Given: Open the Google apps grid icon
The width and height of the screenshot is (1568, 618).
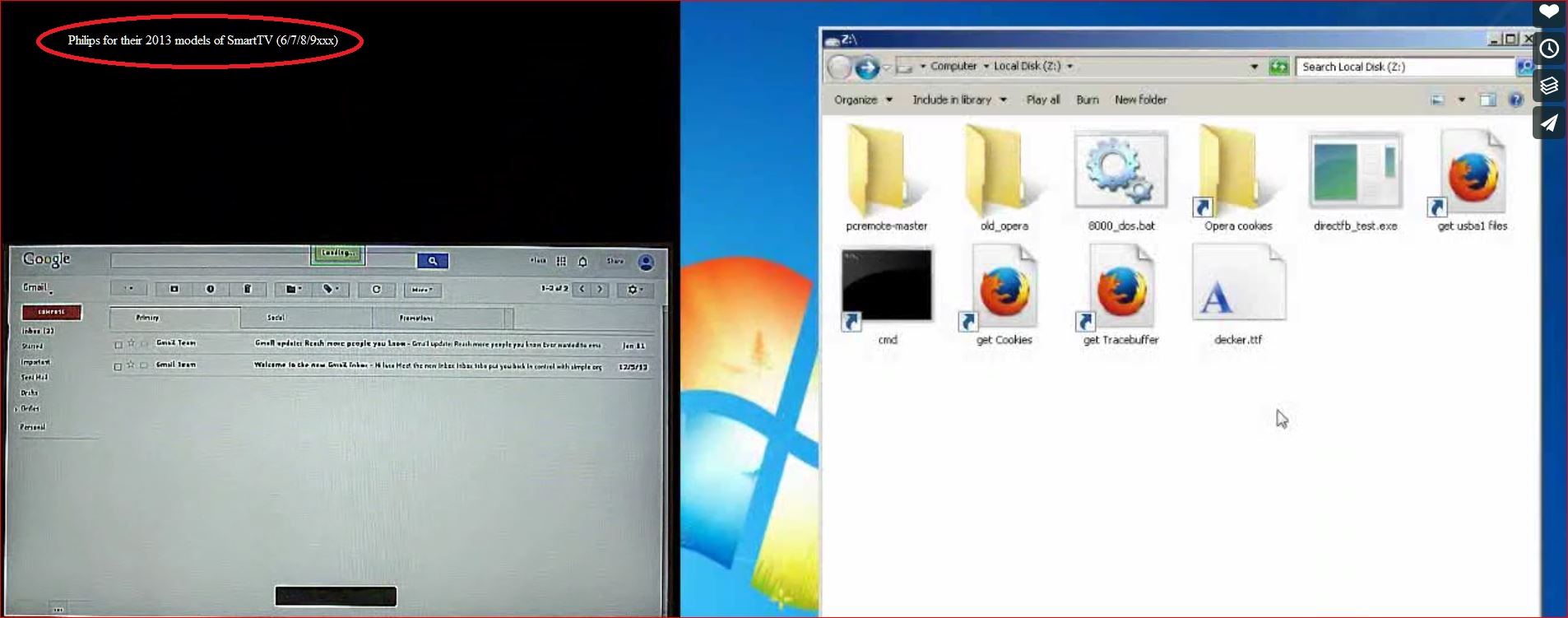Looking at the screenshot, I should coord(561,261).
